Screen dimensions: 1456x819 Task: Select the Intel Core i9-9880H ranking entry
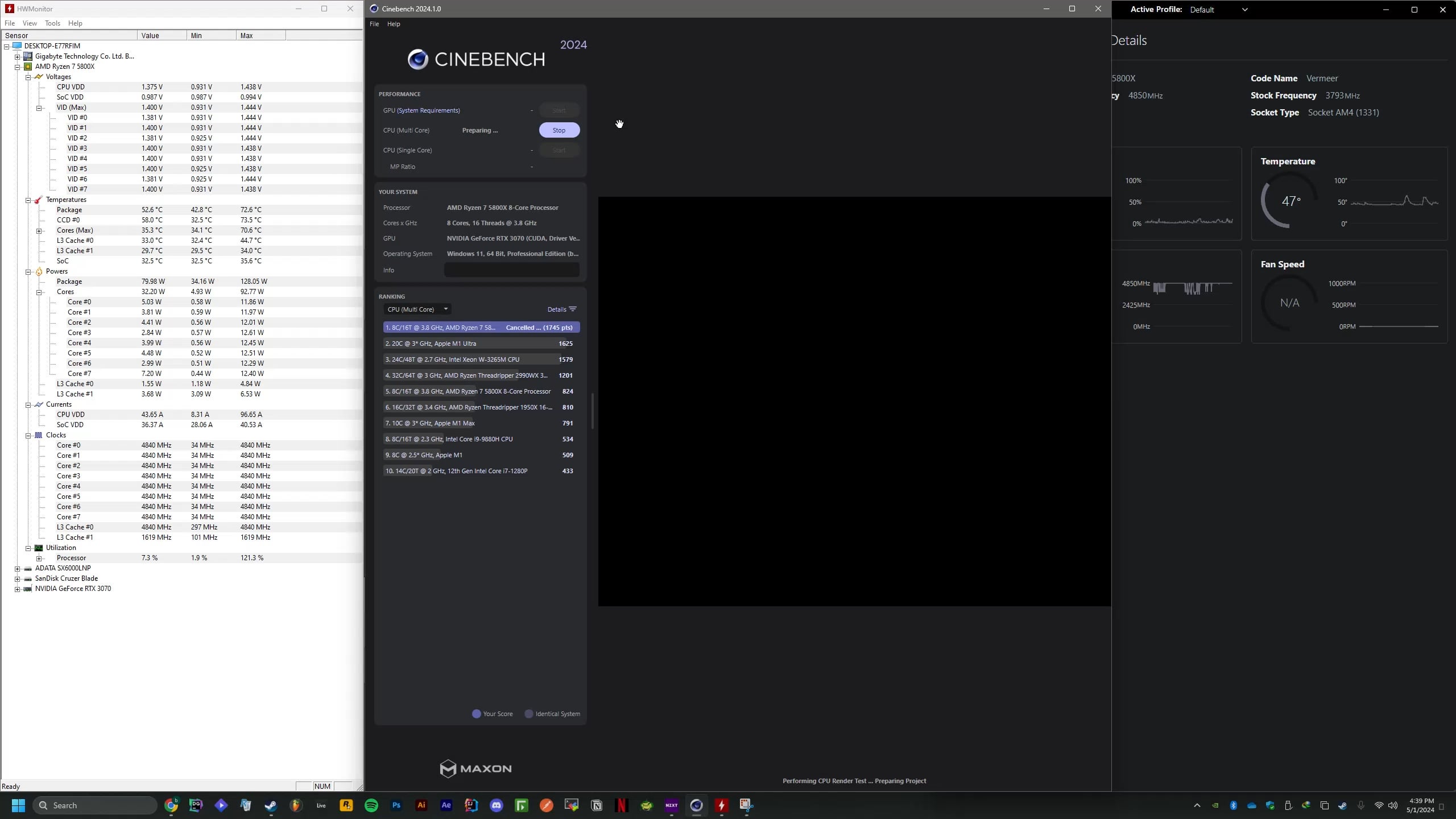coord(481,439)
